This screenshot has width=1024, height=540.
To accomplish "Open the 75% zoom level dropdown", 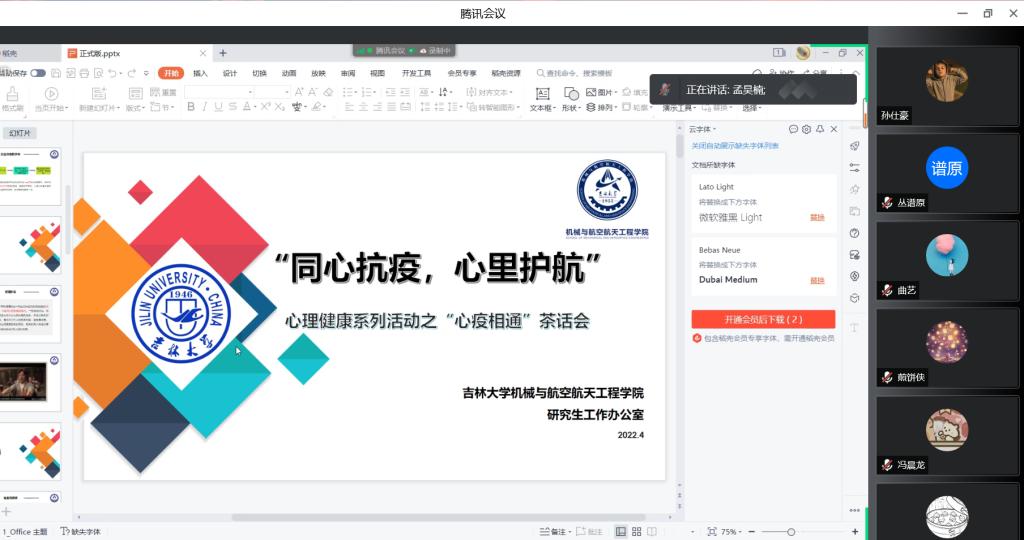I will point(732,531).
